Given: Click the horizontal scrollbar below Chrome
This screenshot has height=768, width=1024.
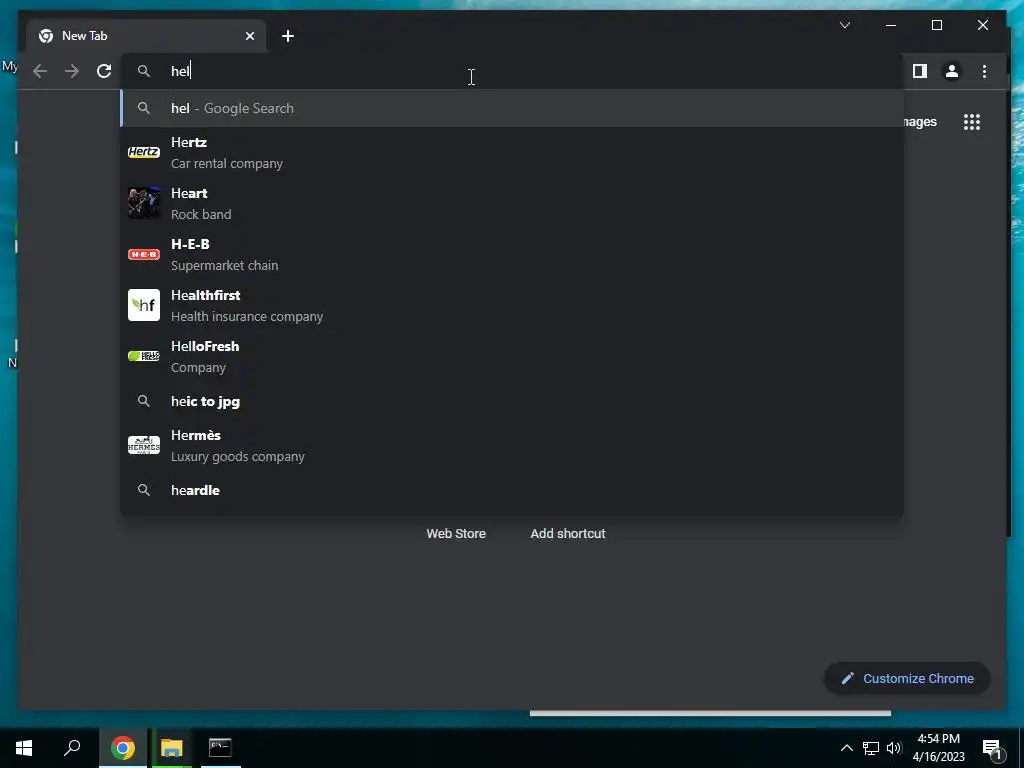Looking at the screenshot, I should coord(710,713).
